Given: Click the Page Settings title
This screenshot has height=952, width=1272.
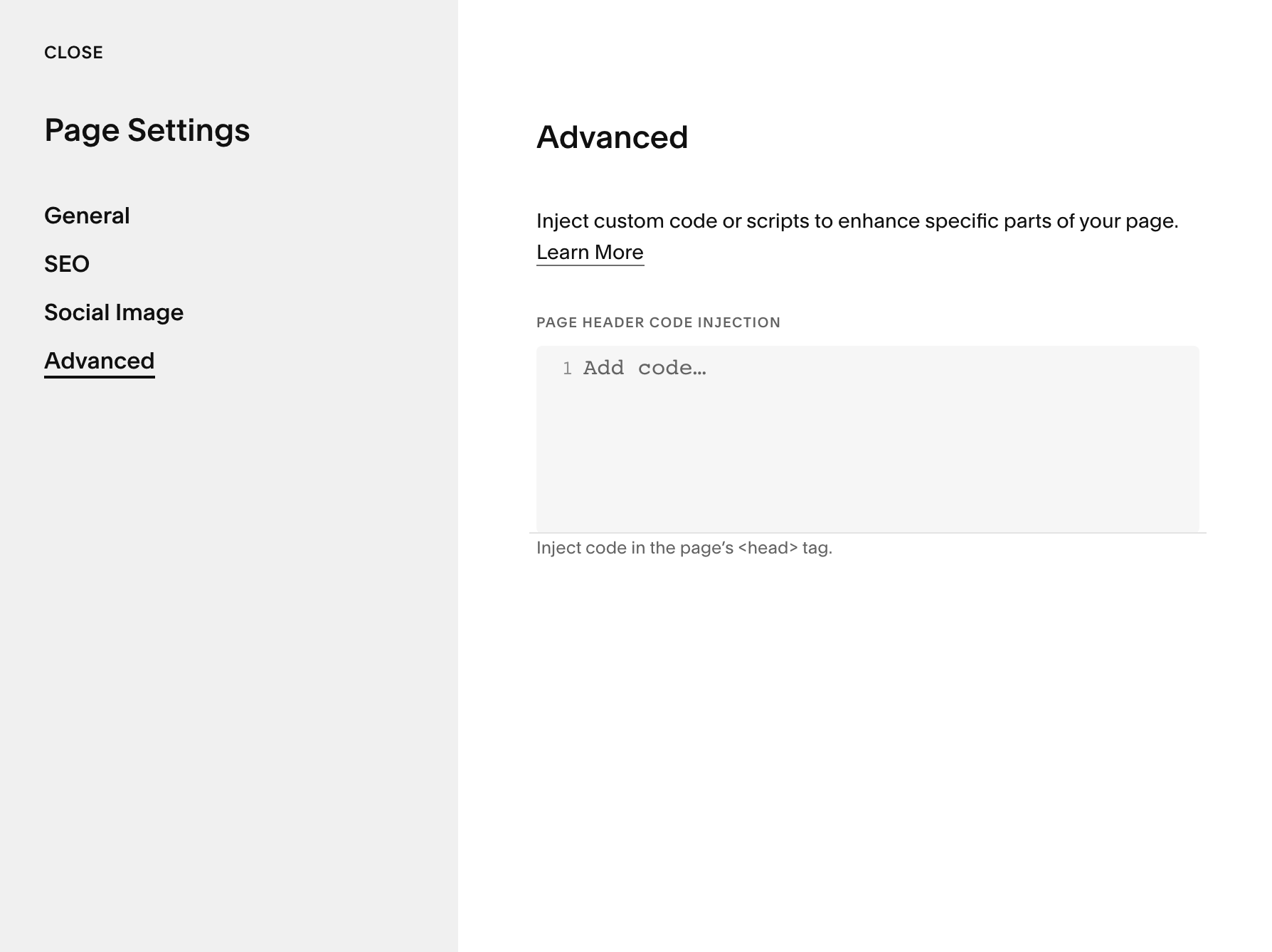Looking at the screenshot, I should 147,130.
